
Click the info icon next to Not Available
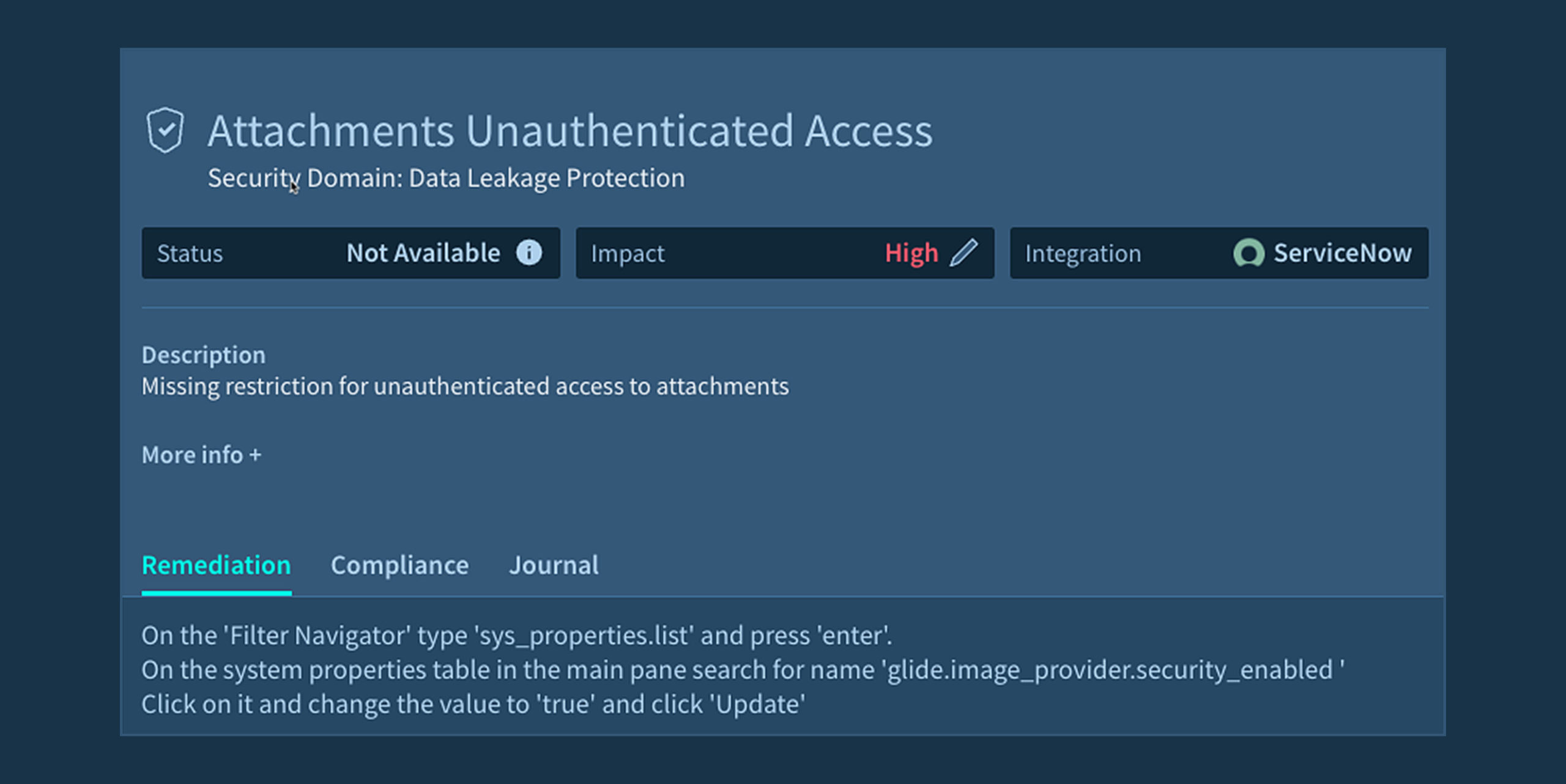[529, 253]
